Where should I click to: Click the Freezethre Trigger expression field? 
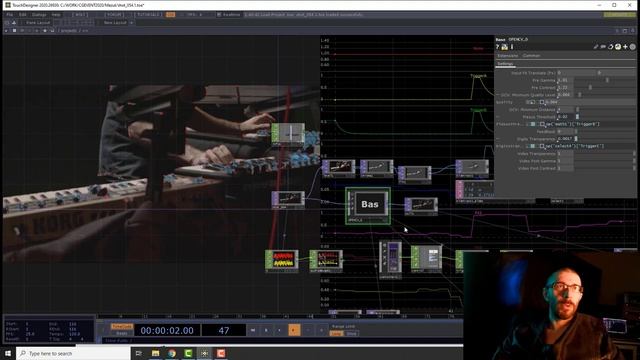(590, 124)
